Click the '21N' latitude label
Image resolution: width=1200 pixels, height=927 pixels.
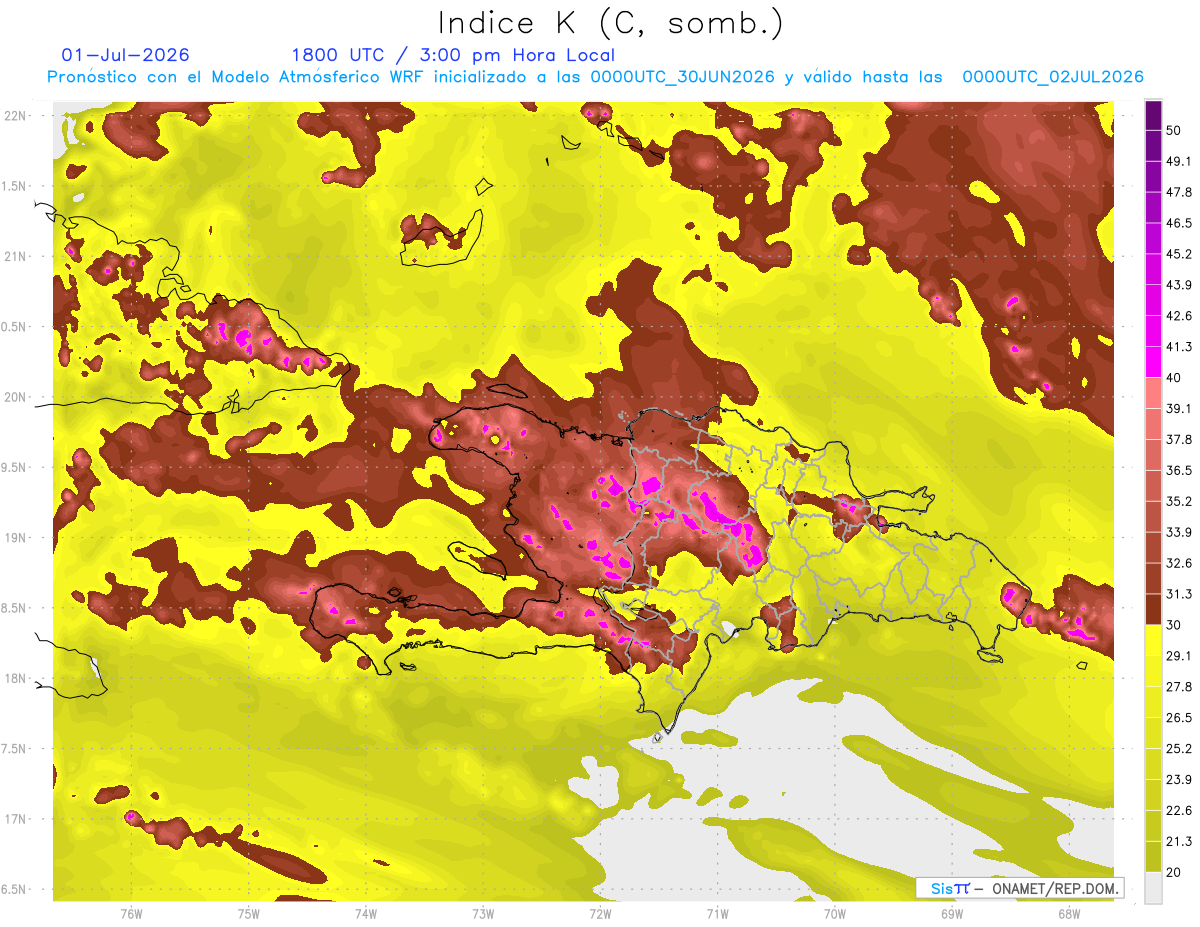(x=17, y=256)
